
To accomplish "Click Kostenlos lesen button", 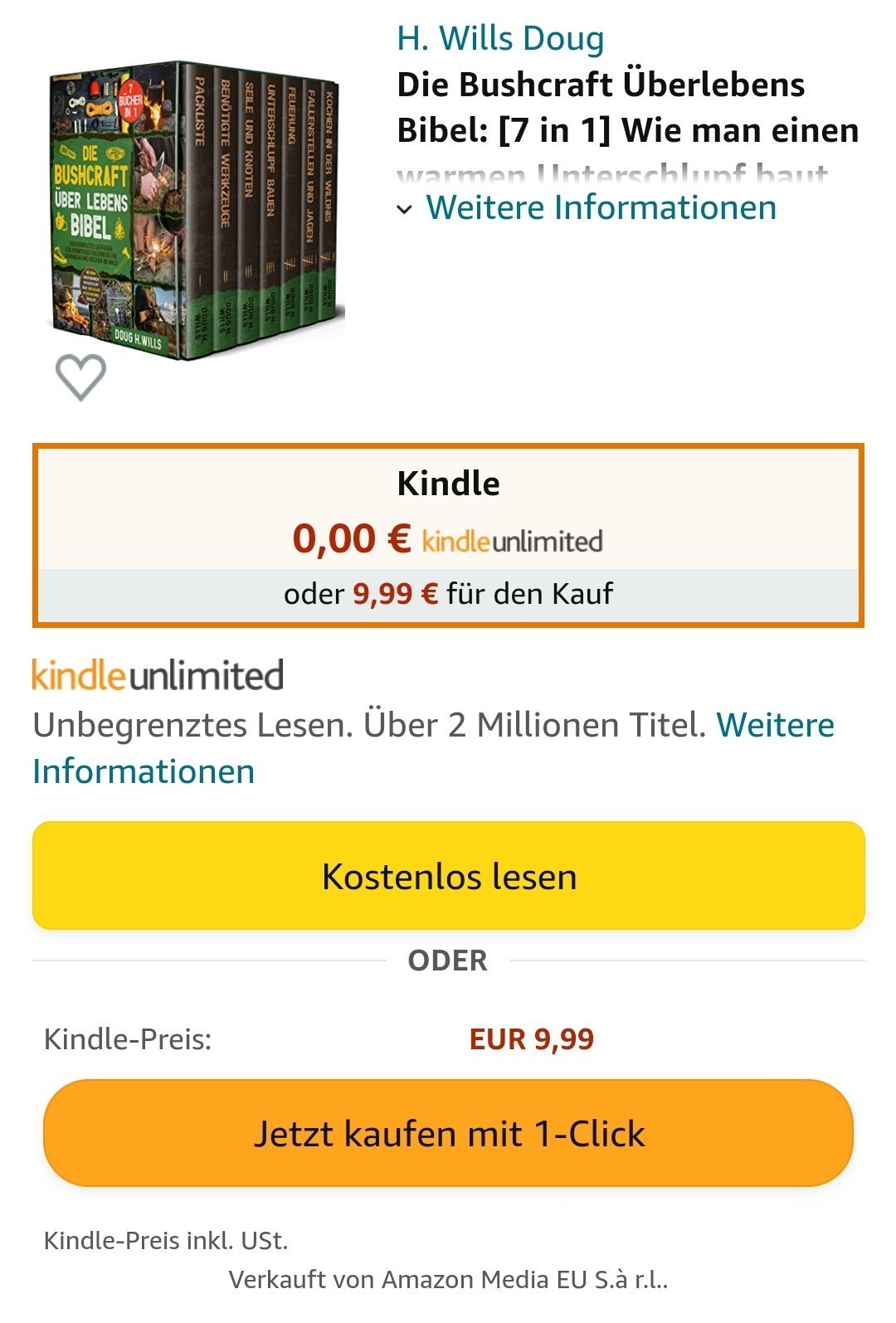I will point(449,876).
